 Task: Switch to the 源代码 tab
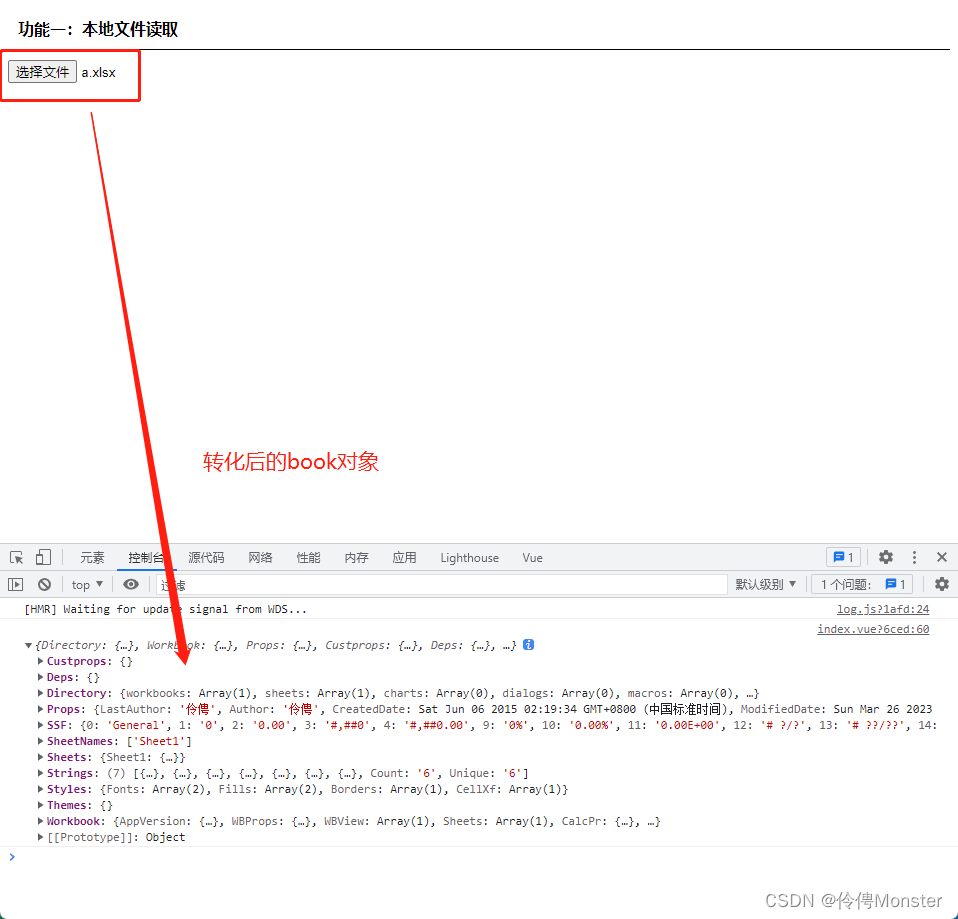pos(206,558)
